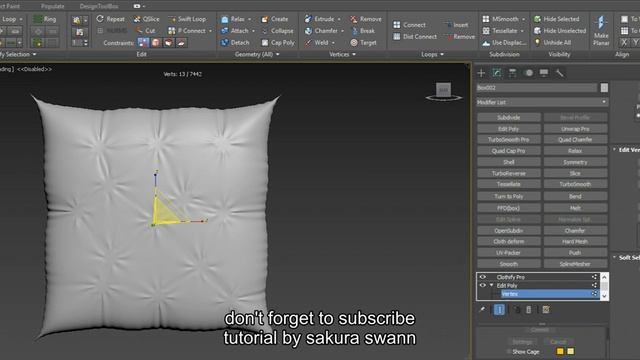Viewport: 640px width, 360px height.
Task: Enable the Show Cage checkbox
Action: click(x=509, y=351)
